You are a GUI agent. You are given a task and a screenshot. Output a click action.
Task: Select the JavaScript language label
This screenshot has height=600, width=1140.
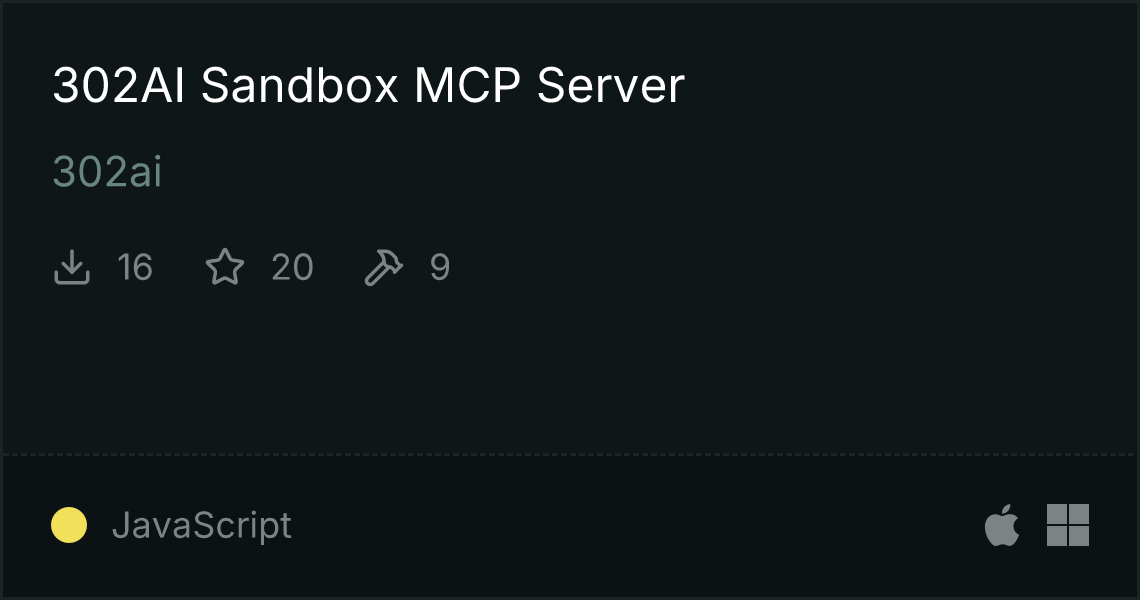[202, 525]
